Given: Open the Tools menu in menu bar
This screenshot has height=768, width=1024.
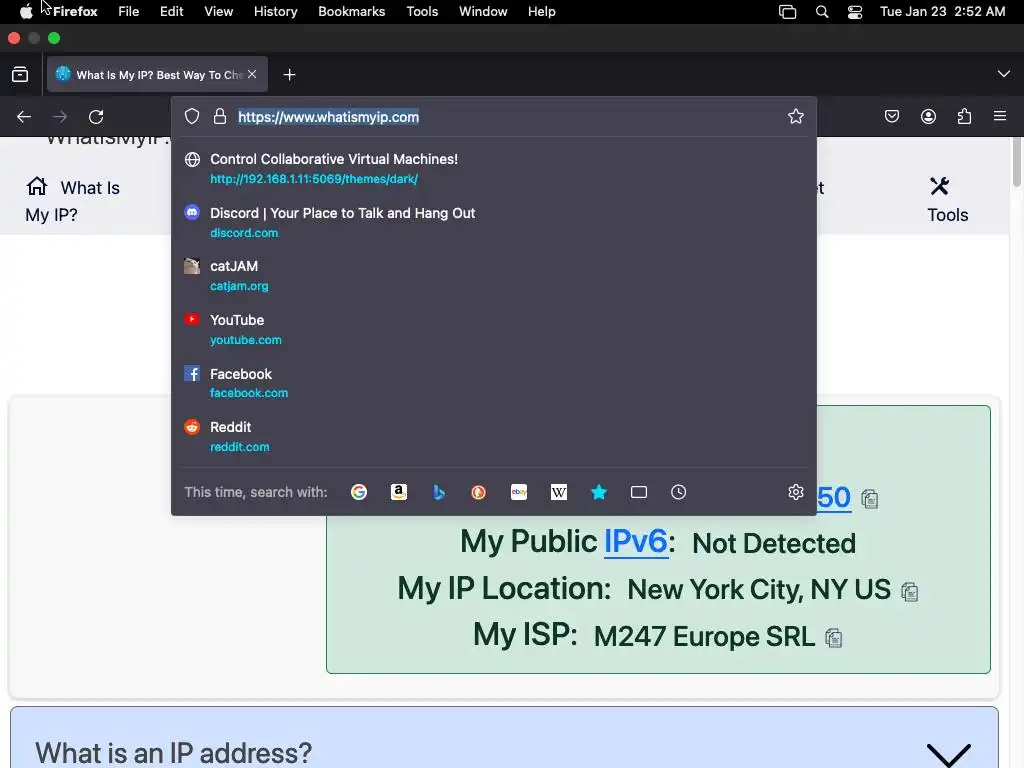Looking at the screenshot, I should 423,12.
